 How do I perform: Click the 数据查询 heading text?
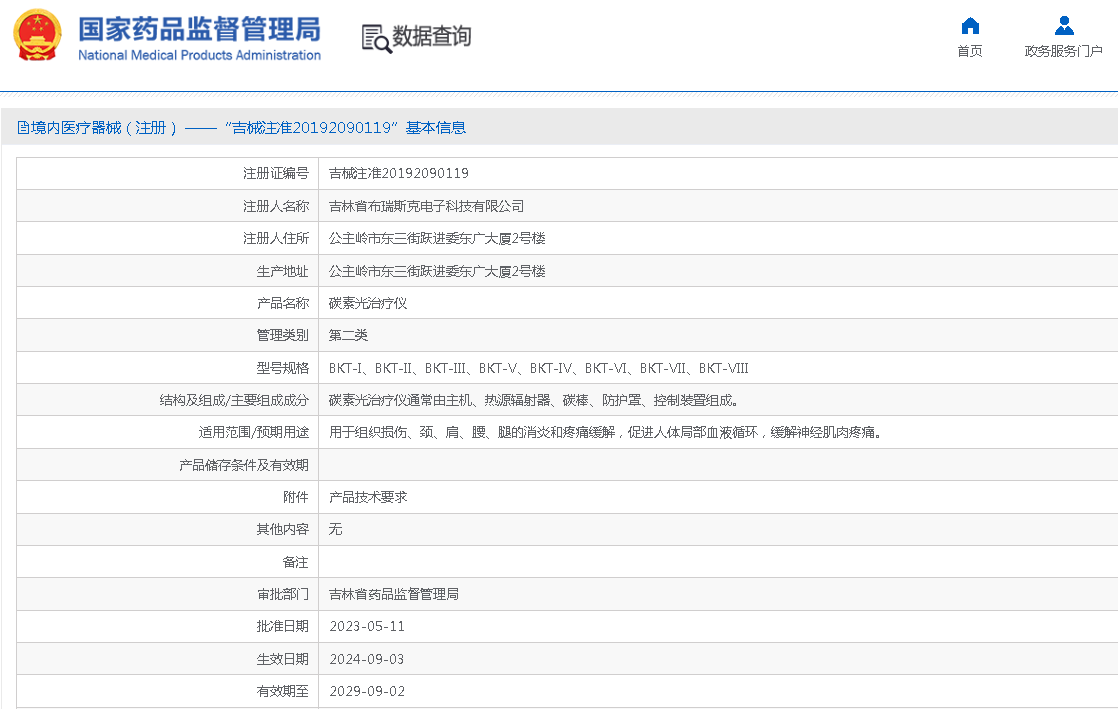pyautogui.click(x=432, y=37)
